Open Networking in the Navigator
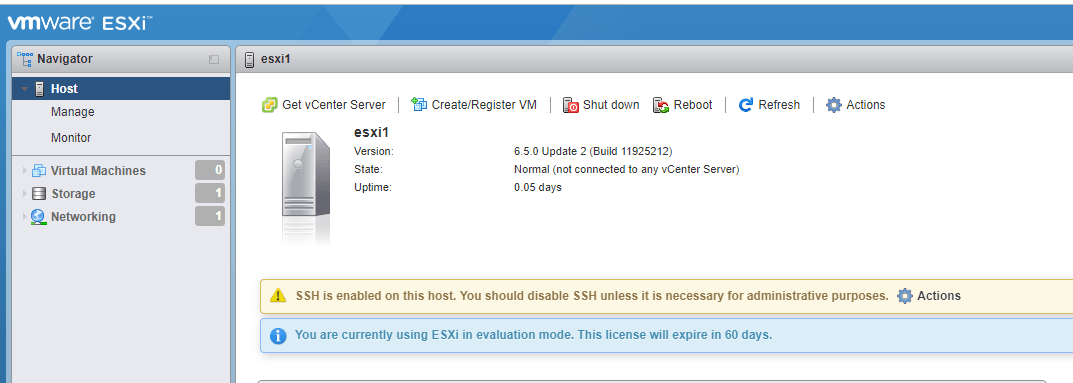 (83, 217)
